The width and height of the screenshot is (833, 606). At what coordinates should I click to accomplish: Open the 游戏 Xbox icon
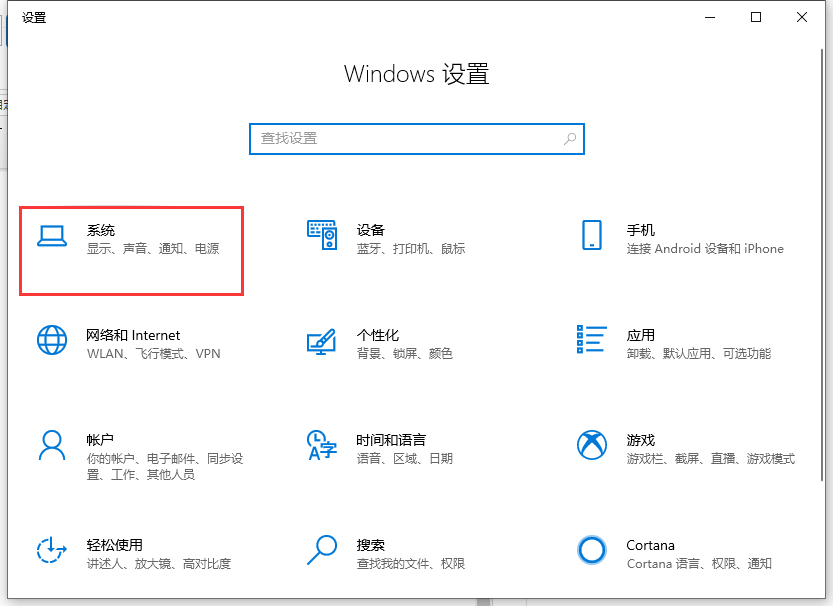coord(592,445)
